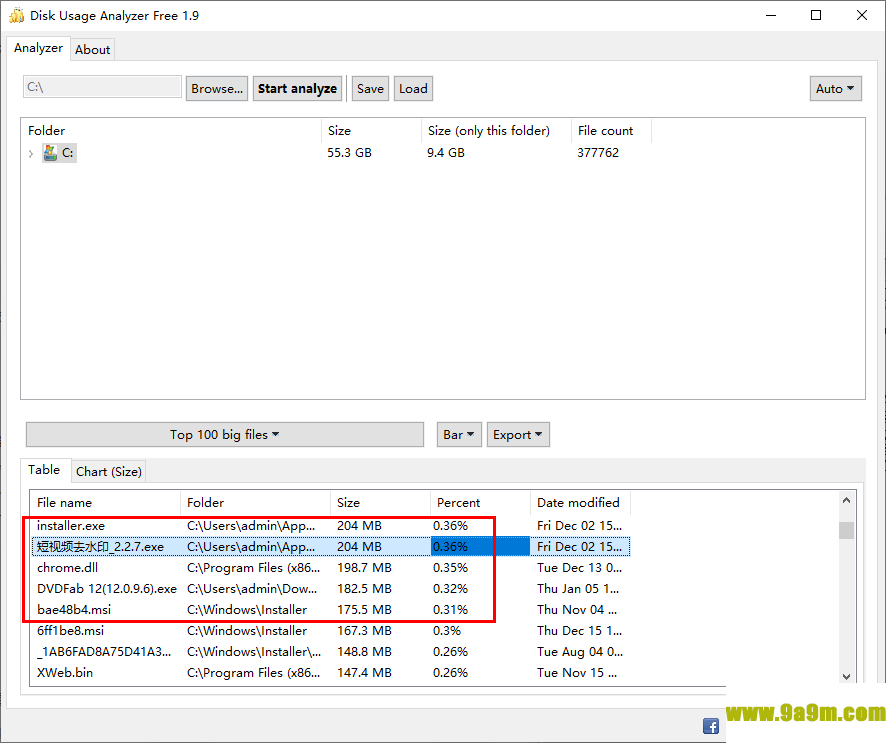
Task: Maximize the Disk Usage Analyzer window
Action: [816, 15]
